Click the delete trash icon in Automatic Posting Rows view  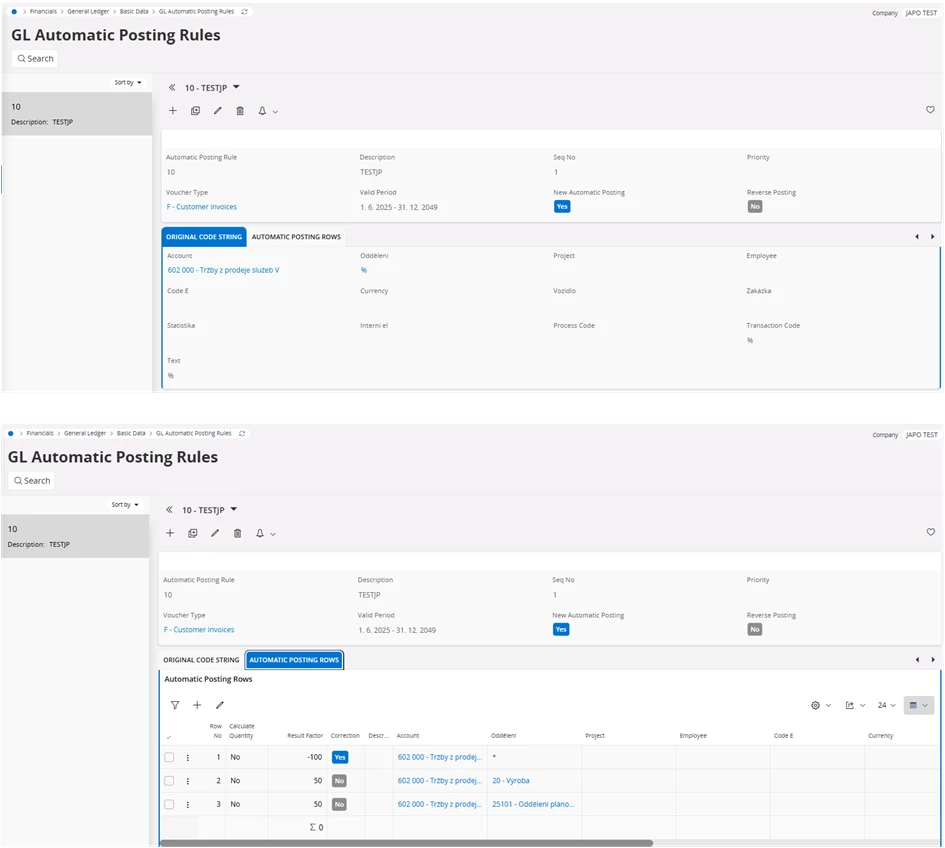(237, 533)
